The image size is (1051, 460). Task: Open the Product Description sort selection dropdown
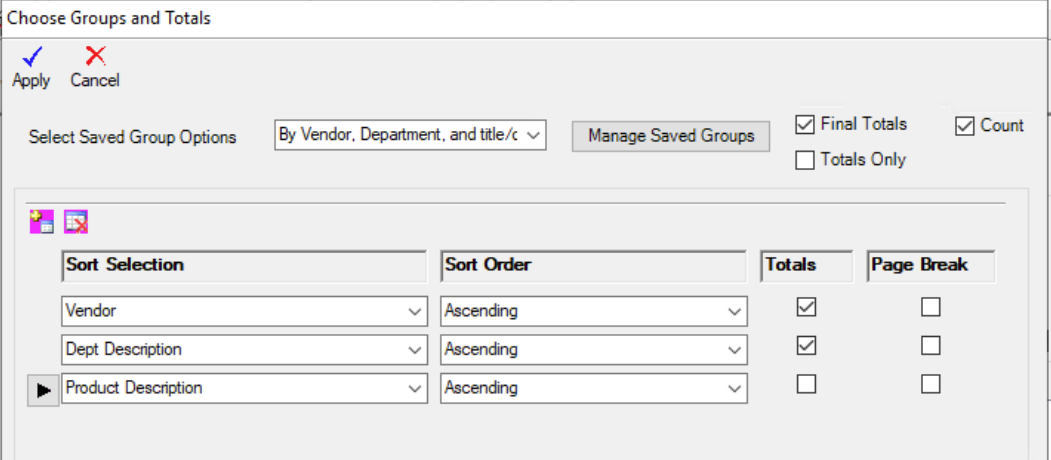click(x=416, y=388)
